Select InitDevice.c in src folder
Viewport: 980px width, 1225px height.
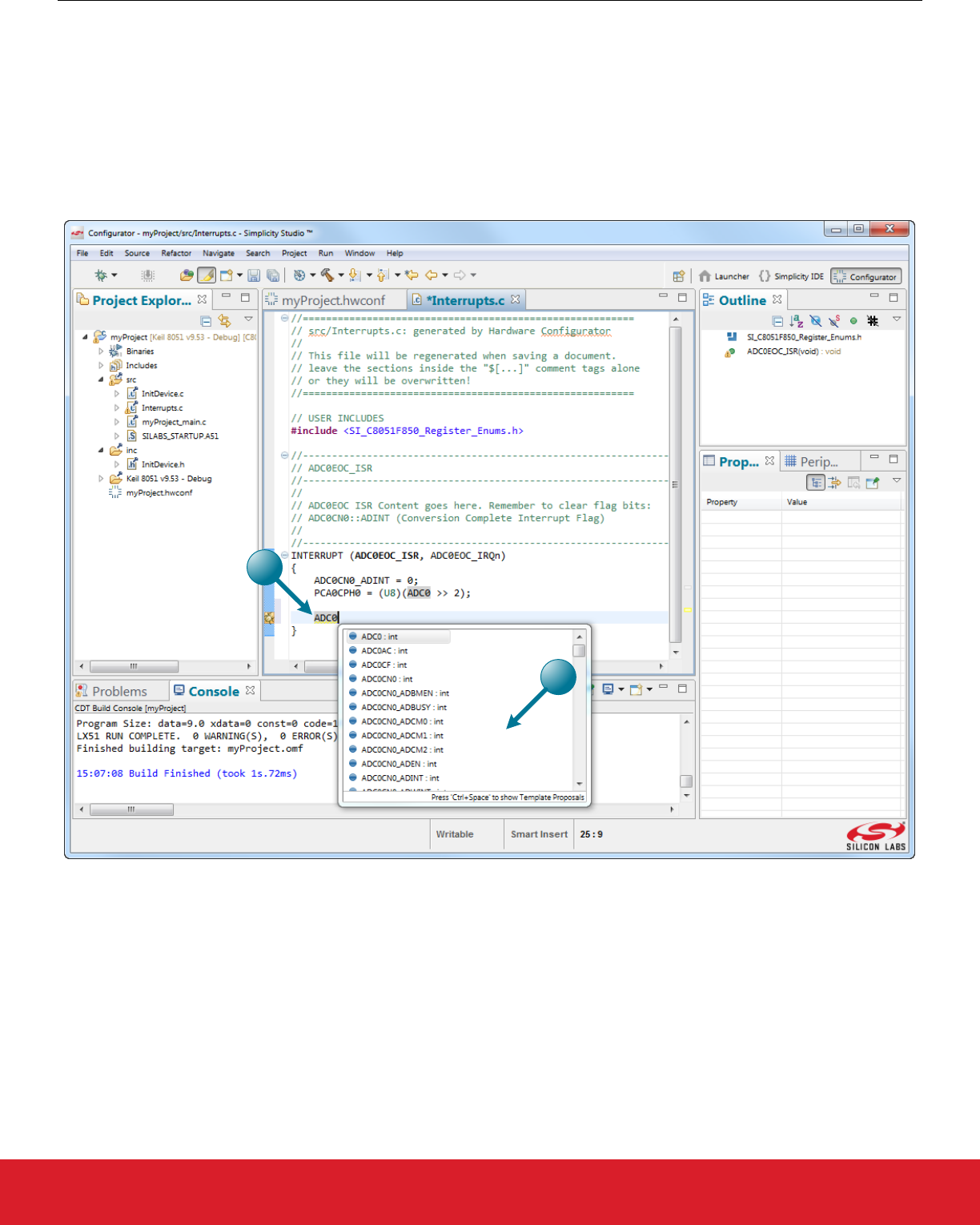pyautogui.click(x=163, y=394)
